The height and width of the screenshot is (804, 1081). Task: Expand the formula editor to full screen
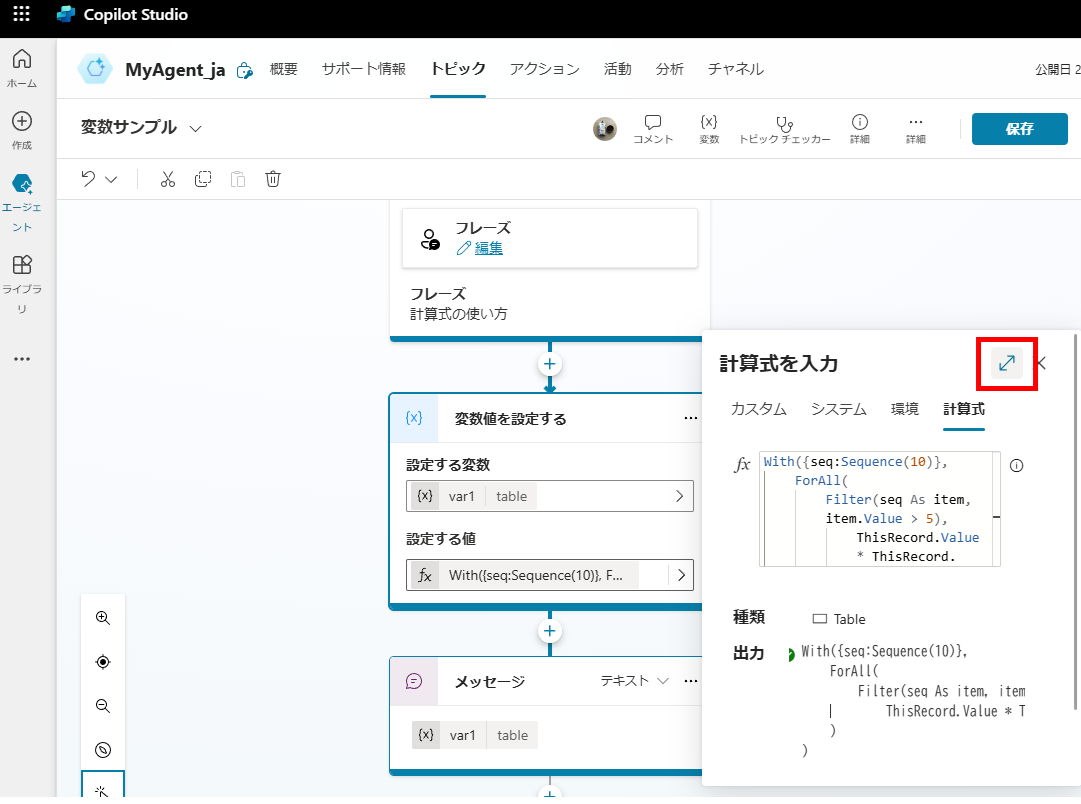pos(1007,363)
